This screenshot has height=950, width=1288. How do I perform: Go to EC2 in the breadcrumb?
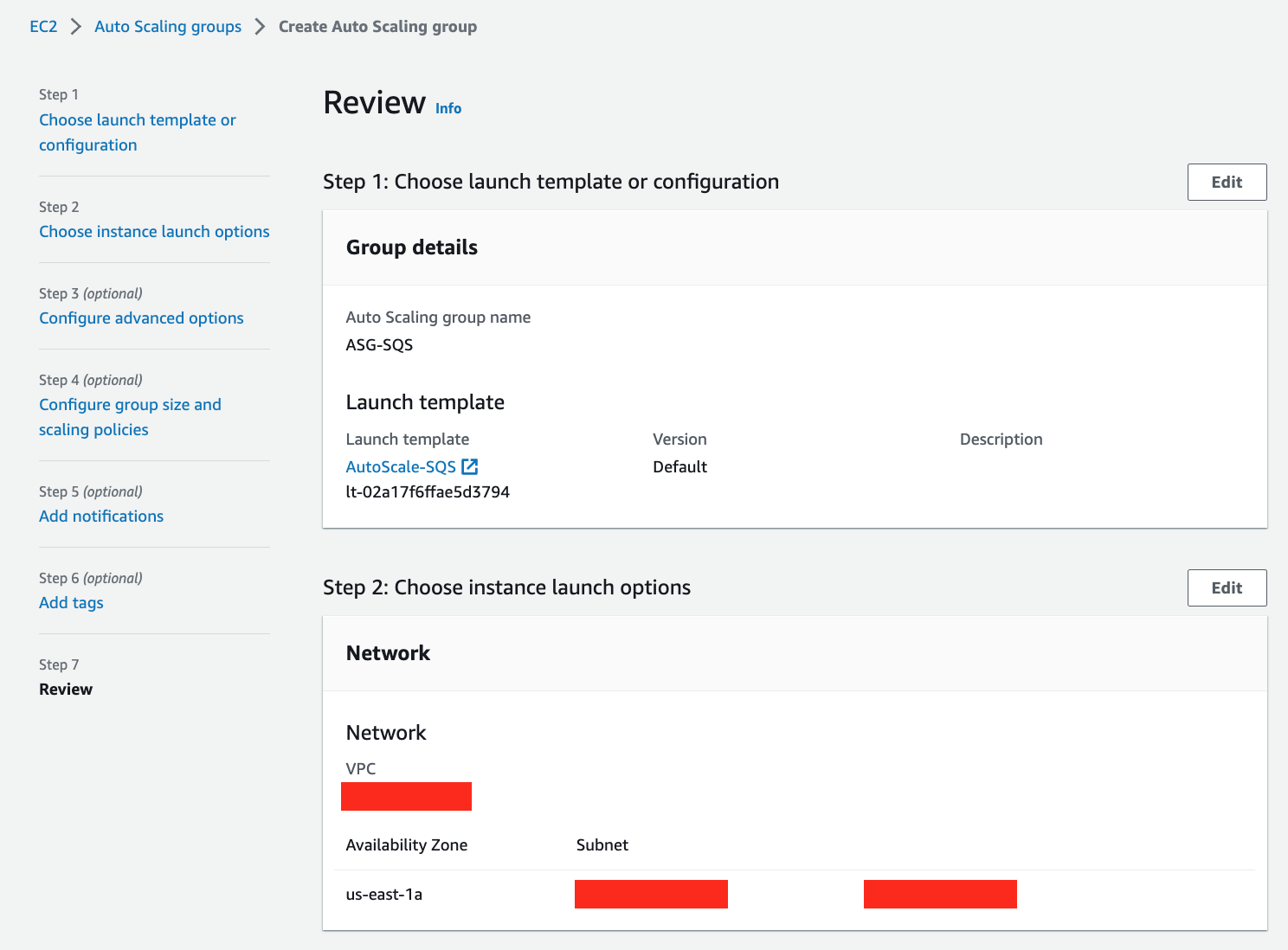43,26
